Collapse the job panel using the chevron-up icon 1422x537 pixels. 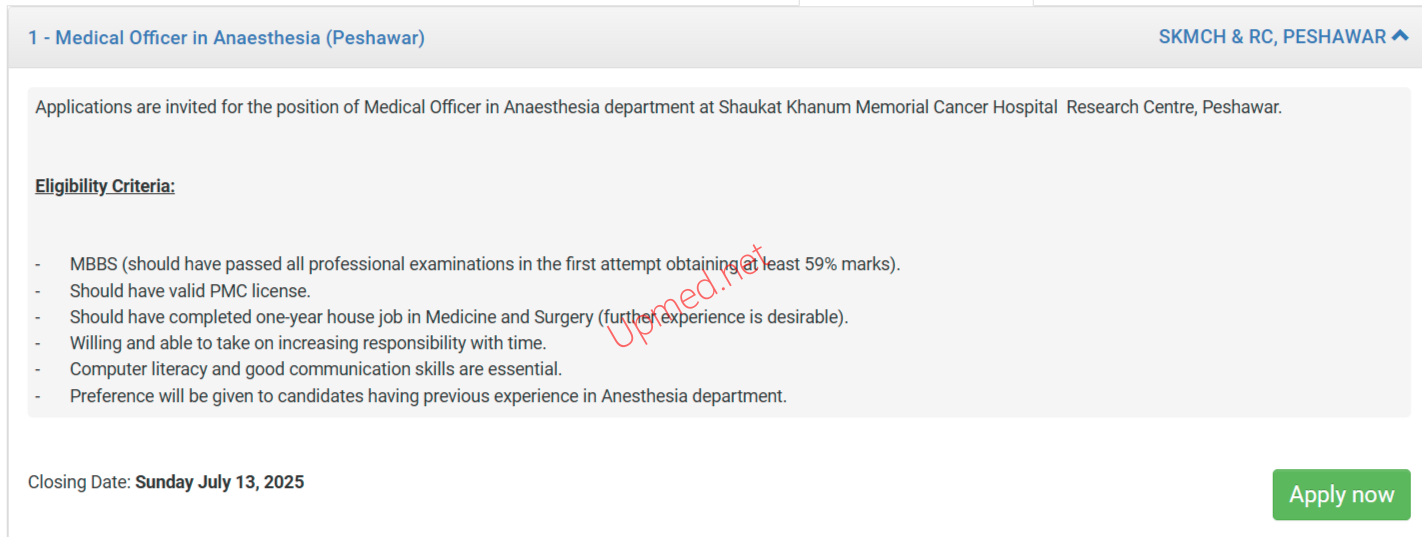1400,37
